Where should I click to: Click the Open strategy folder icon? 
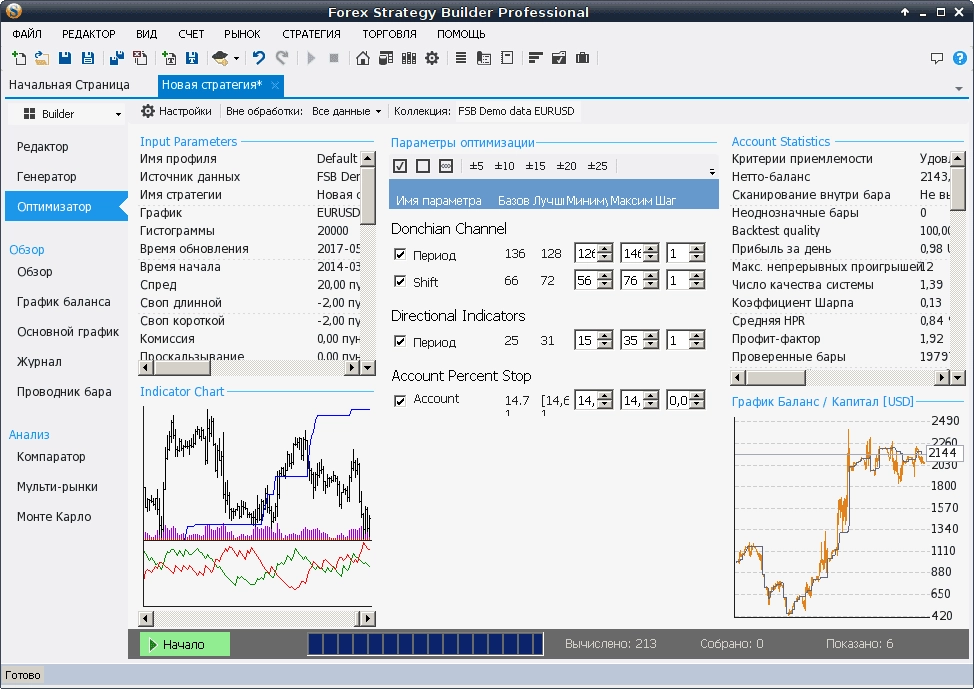coord(42,58)
